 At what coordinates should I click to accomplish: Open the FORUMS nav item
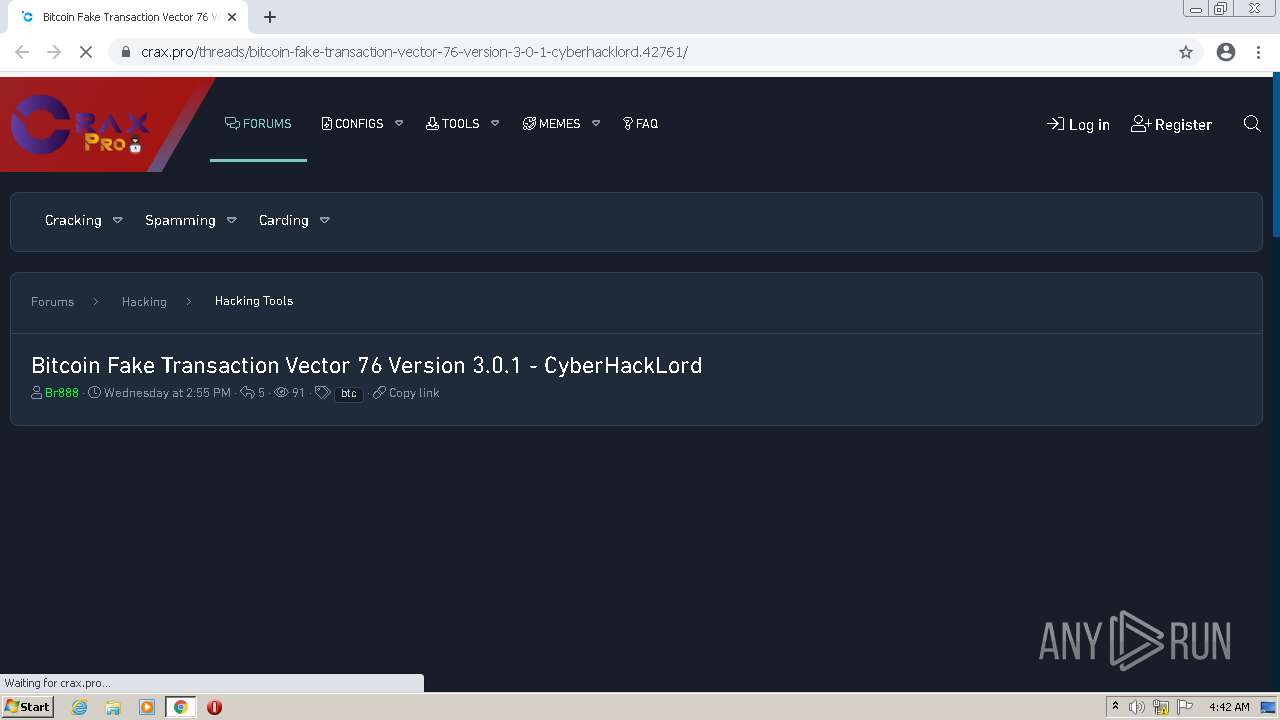pos(258,124)
